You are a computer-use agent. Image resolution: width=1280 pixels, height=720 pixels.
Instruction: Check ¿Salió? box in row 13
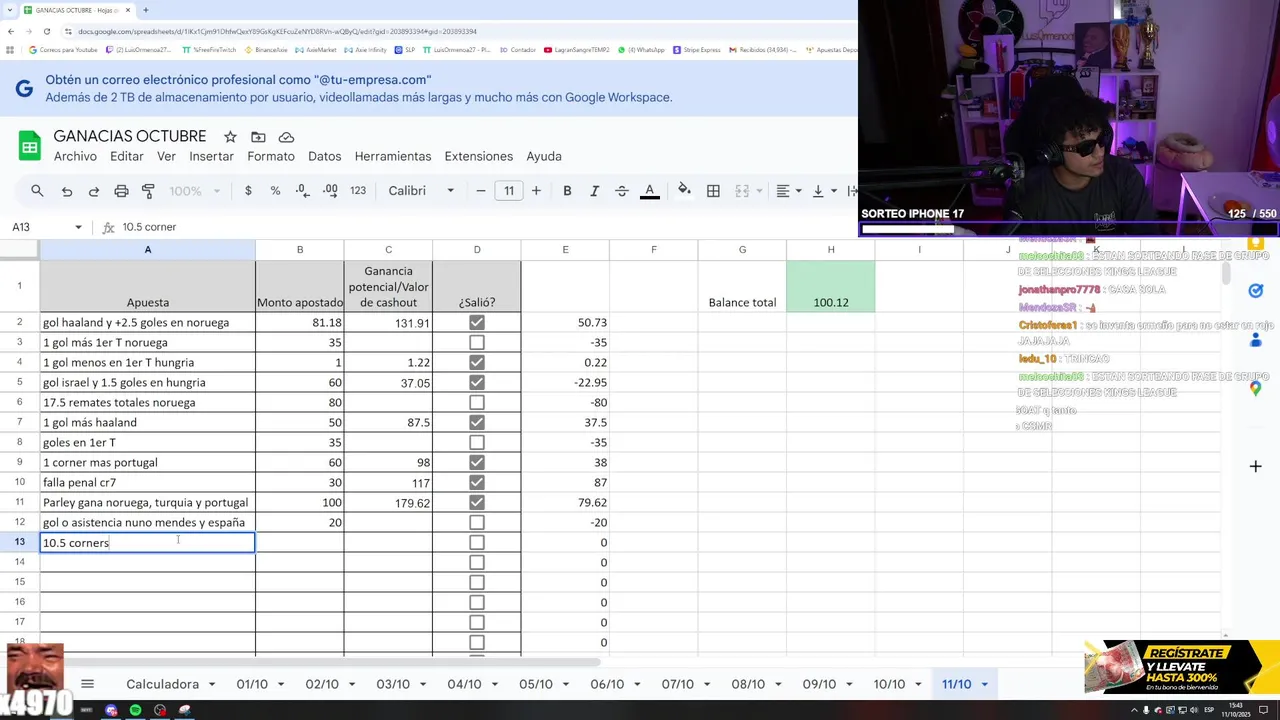477,542
